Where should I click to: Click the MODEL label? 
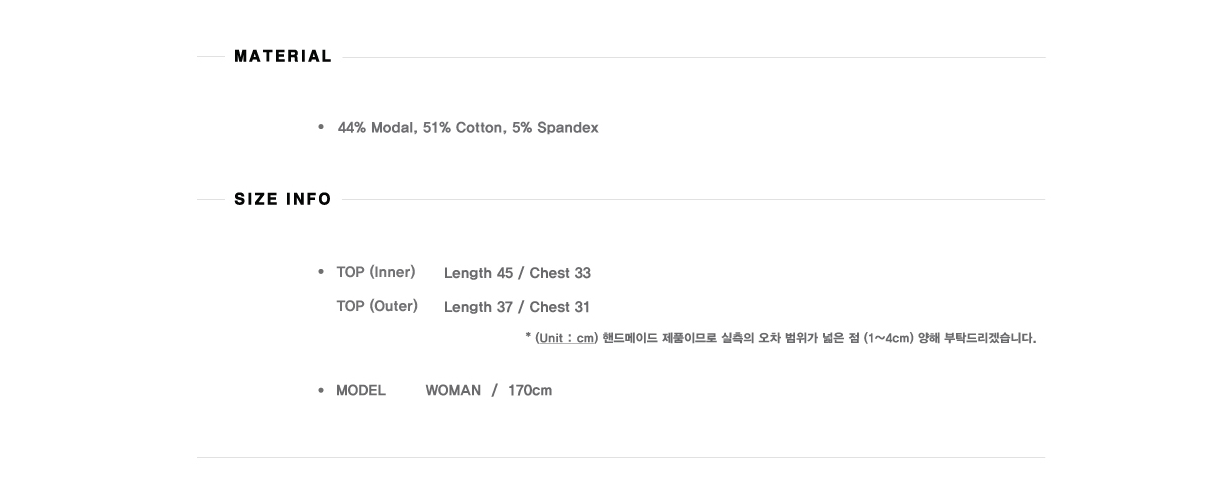361,390
